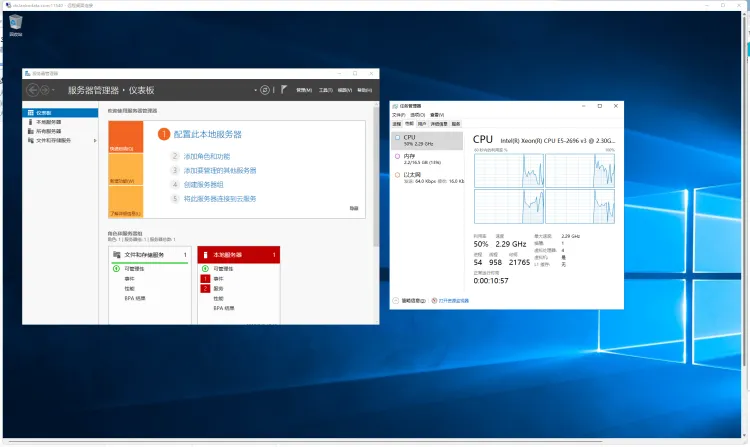This screenshot has height=447, width=750.
Task: Open the 管理(M) menu
Action: coord(303,90)
